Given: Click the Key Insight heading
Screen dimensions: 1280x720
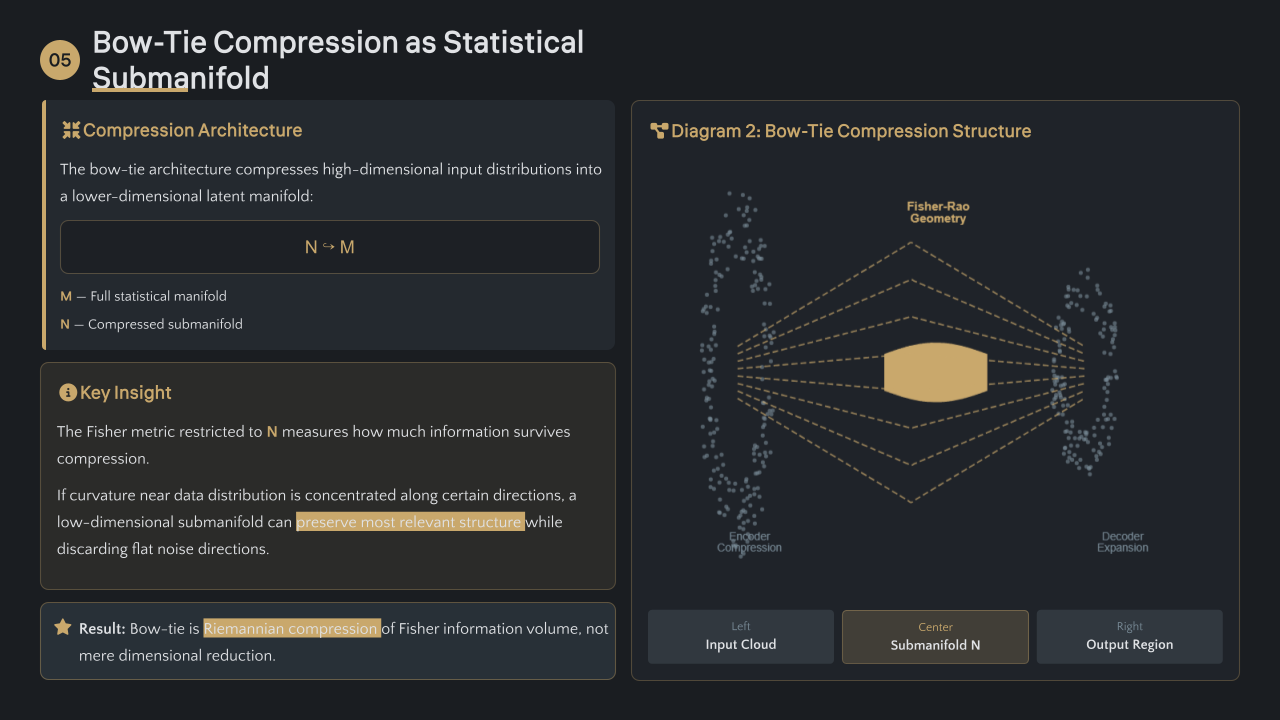Looking at the screenshot, I should [x=126, y=393].
